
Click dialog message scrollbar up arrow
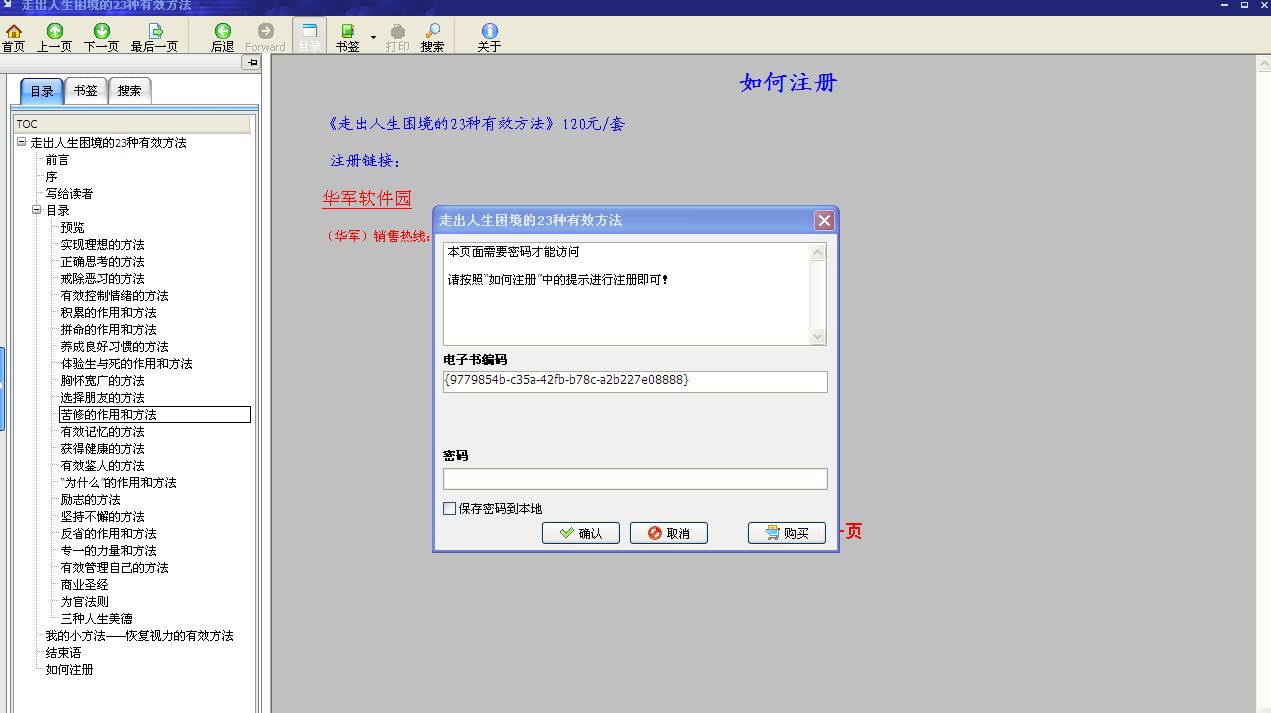pyautogui.click(x=818, y=253)
